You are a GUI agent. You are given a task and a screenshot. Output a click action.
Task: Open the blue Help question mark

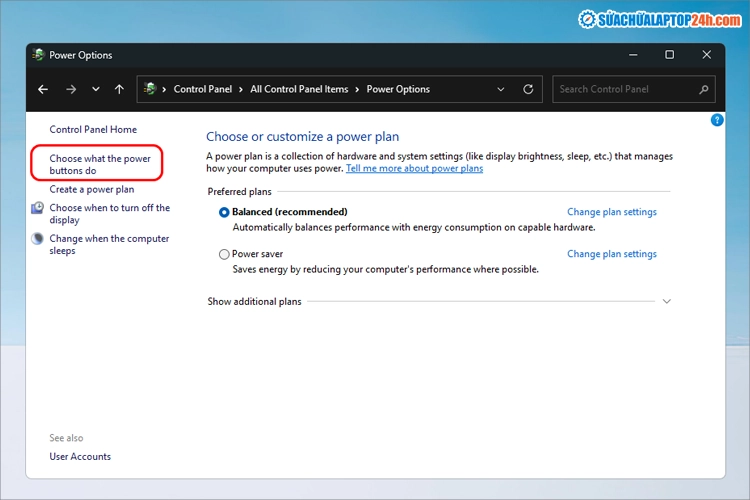716,120
